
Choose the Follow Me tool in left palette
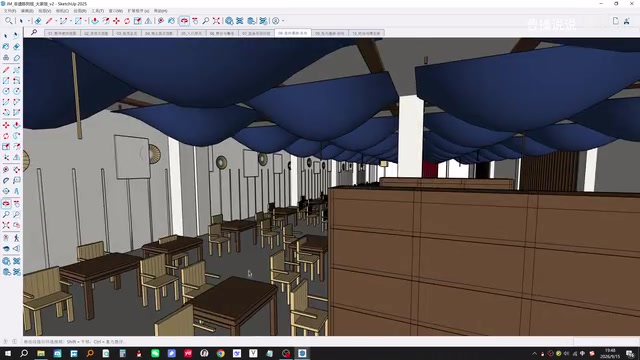(16, 136)
